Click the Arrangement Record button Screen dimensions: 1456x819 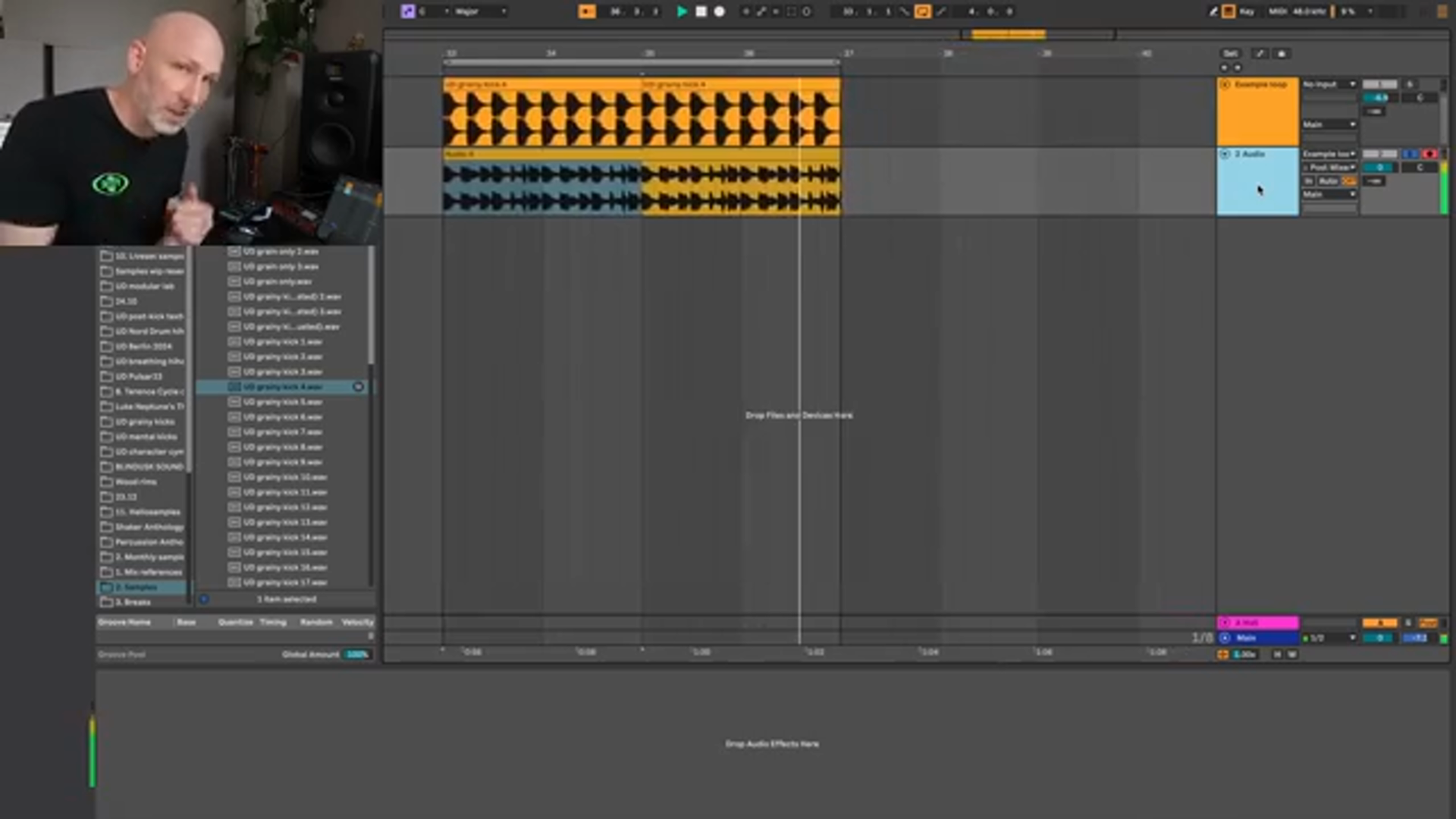click(720, 11)
